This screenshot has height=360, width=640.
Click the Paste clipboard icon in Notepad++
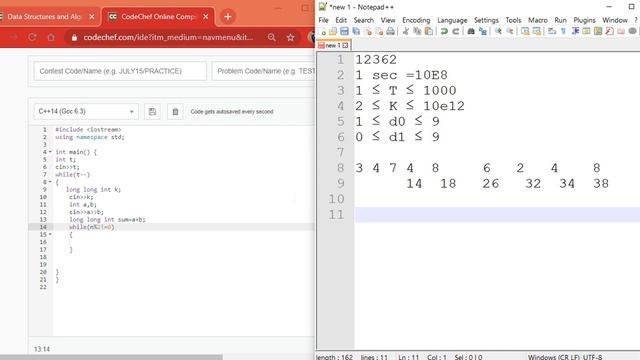click(x=429, y=31)
